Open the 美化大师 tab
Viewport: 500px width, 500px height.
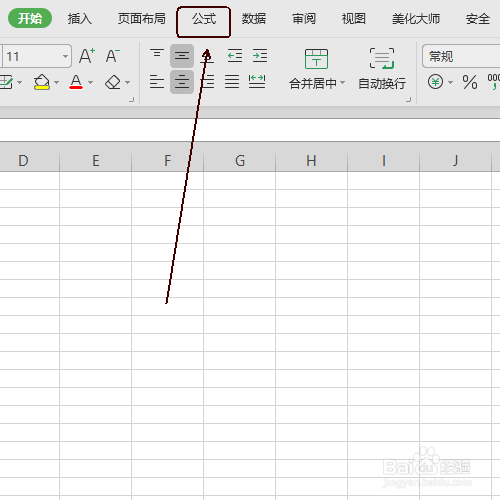point(416,19)
